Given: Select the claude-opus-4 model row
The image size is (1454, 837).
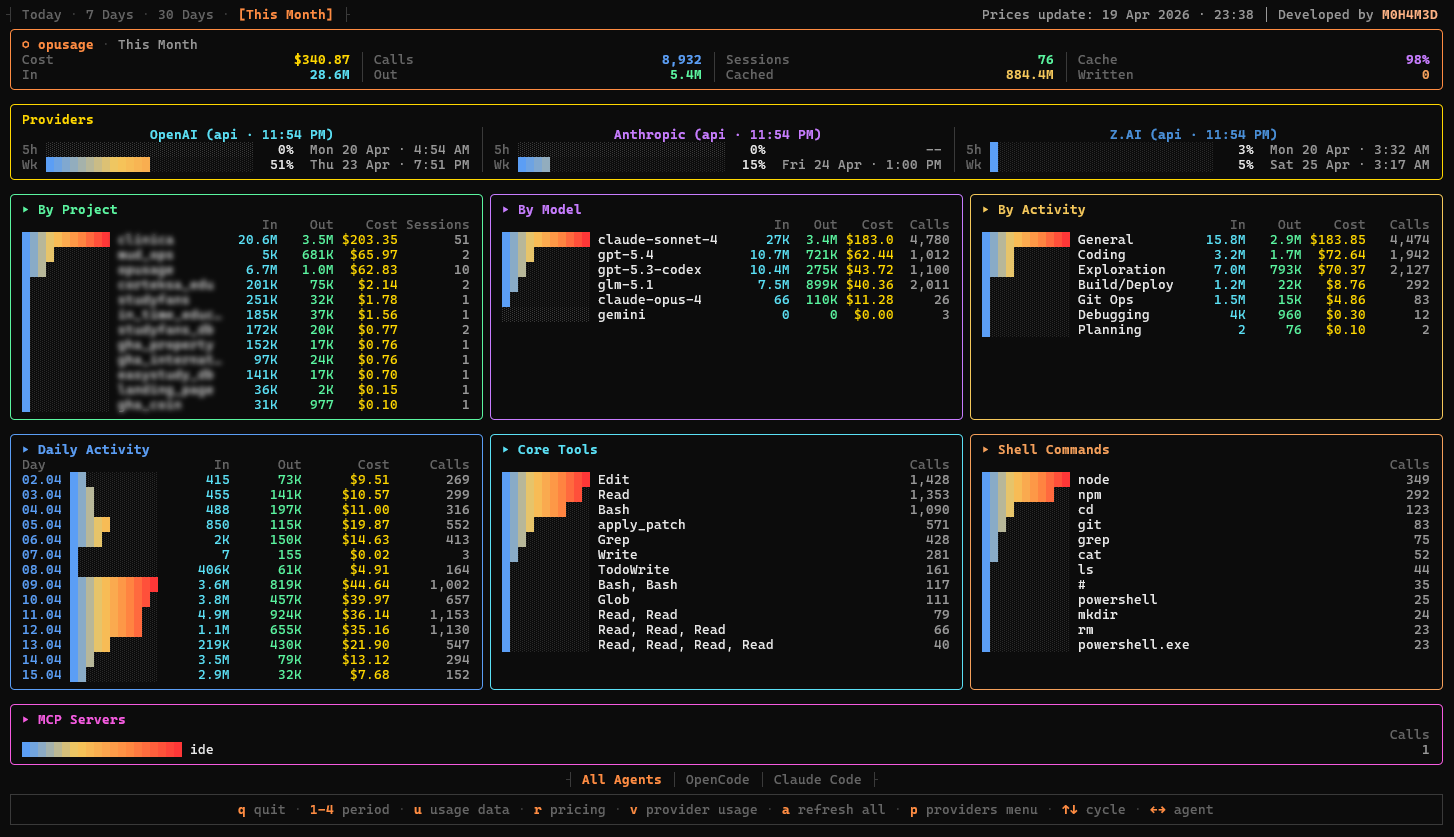Looking at the screenshot, I should tap(725, 300).
